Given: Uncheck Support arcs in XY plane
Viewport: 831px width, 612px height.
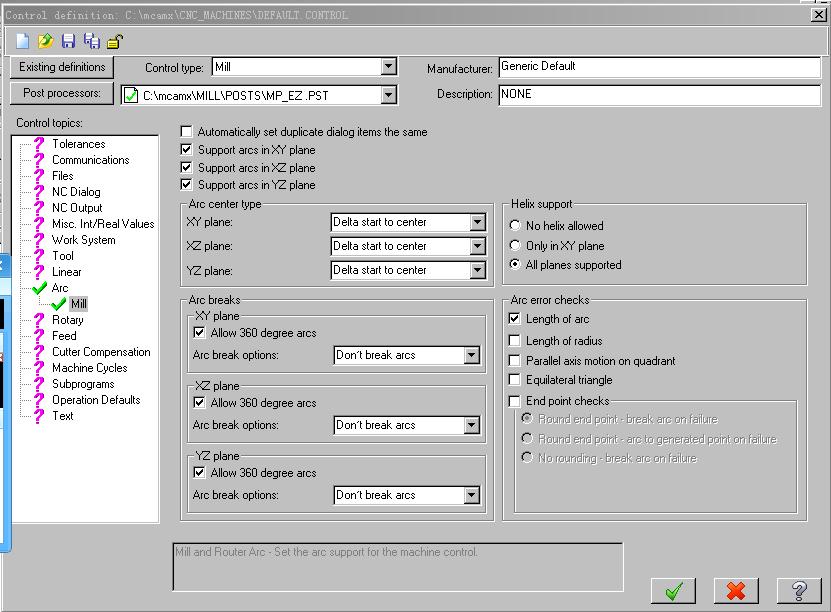Looking at the screenshot, I should [186, 149].
